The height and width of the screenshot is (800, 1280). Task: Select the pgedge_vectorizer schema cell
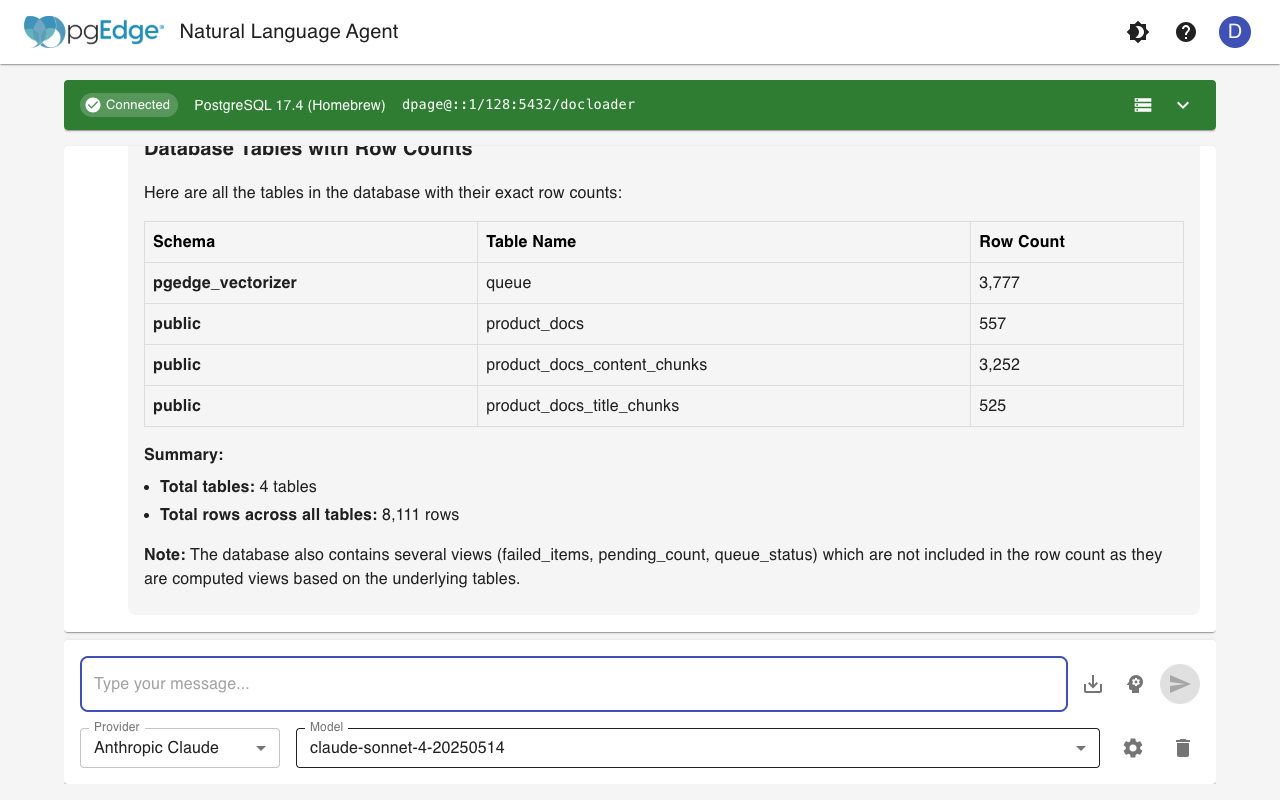(224, 282)
